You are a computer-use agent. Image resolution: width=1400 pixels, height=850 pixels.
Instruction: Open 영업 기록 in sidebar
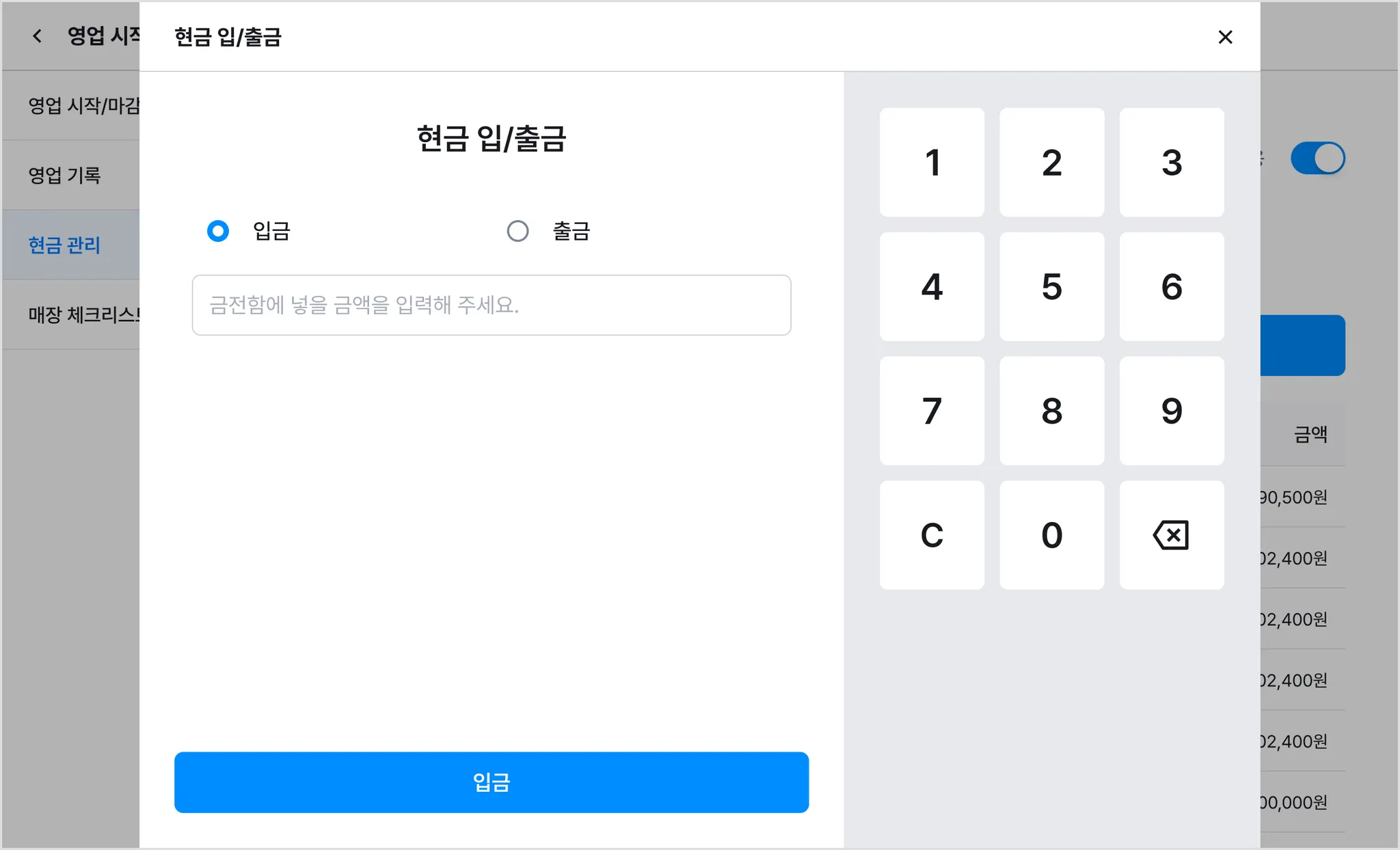pyautogui.click(x=65, y=176)
